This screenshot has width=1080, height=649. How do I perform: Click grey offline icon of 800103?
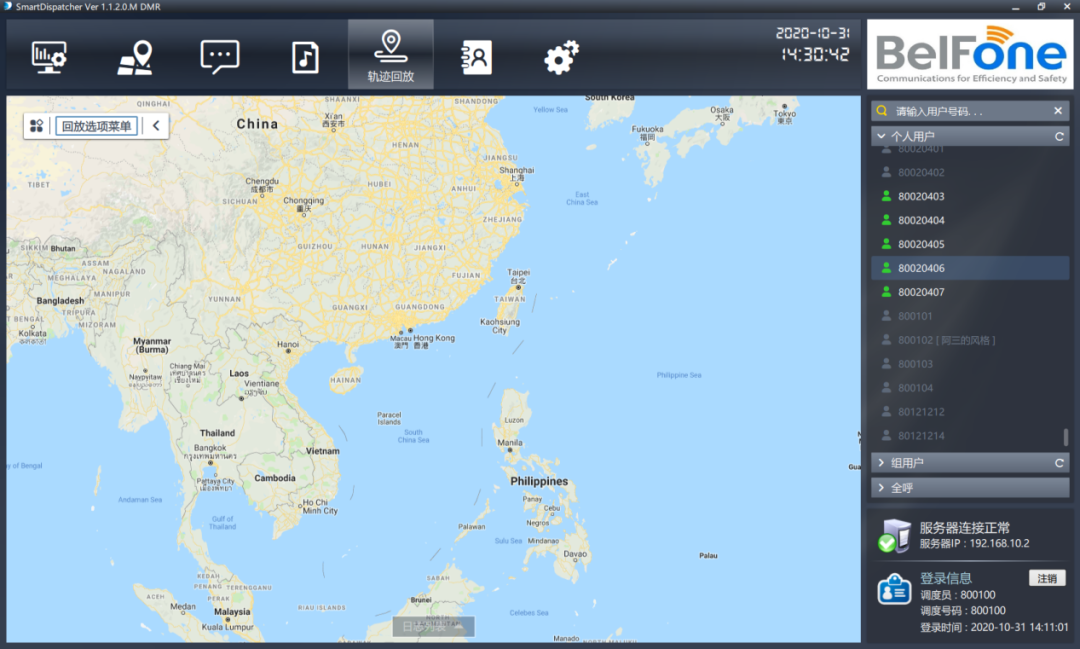coord(886,363)
